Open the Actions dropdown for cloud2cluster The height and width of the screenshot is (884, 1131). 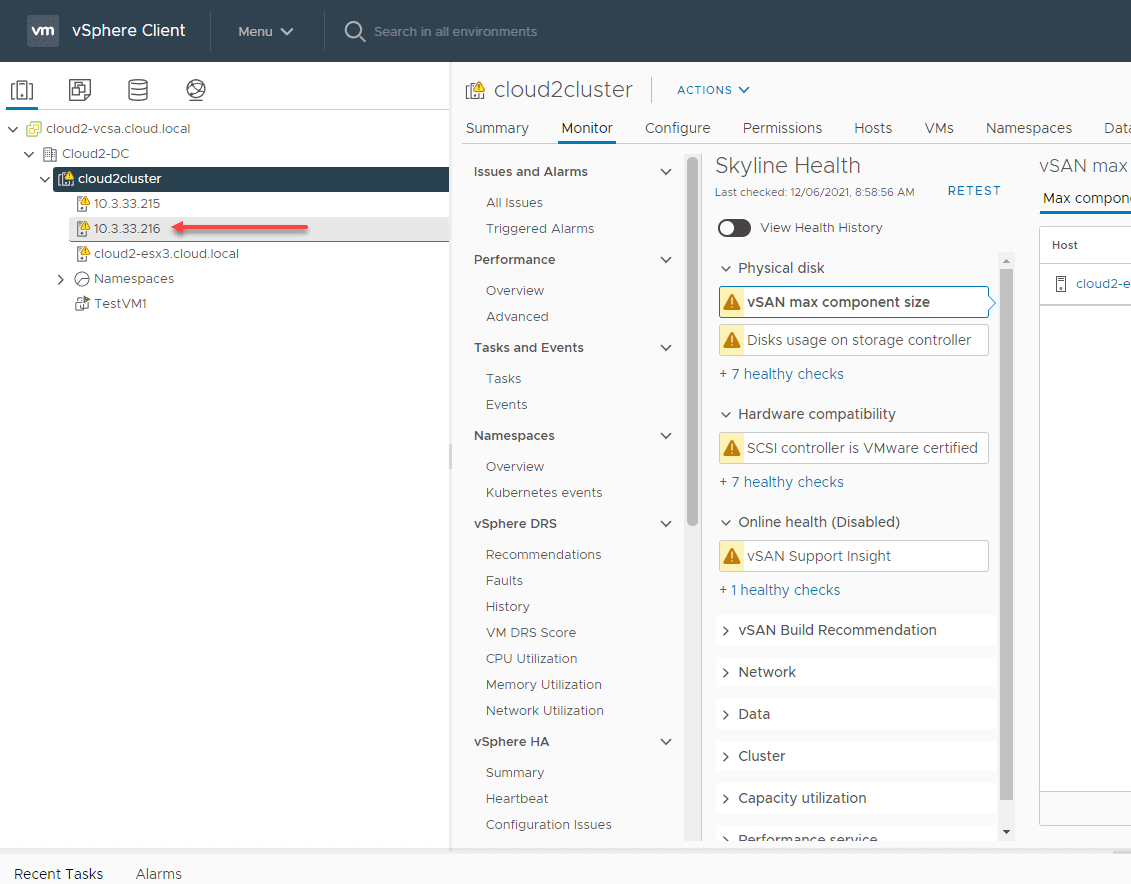pos(713,90)
